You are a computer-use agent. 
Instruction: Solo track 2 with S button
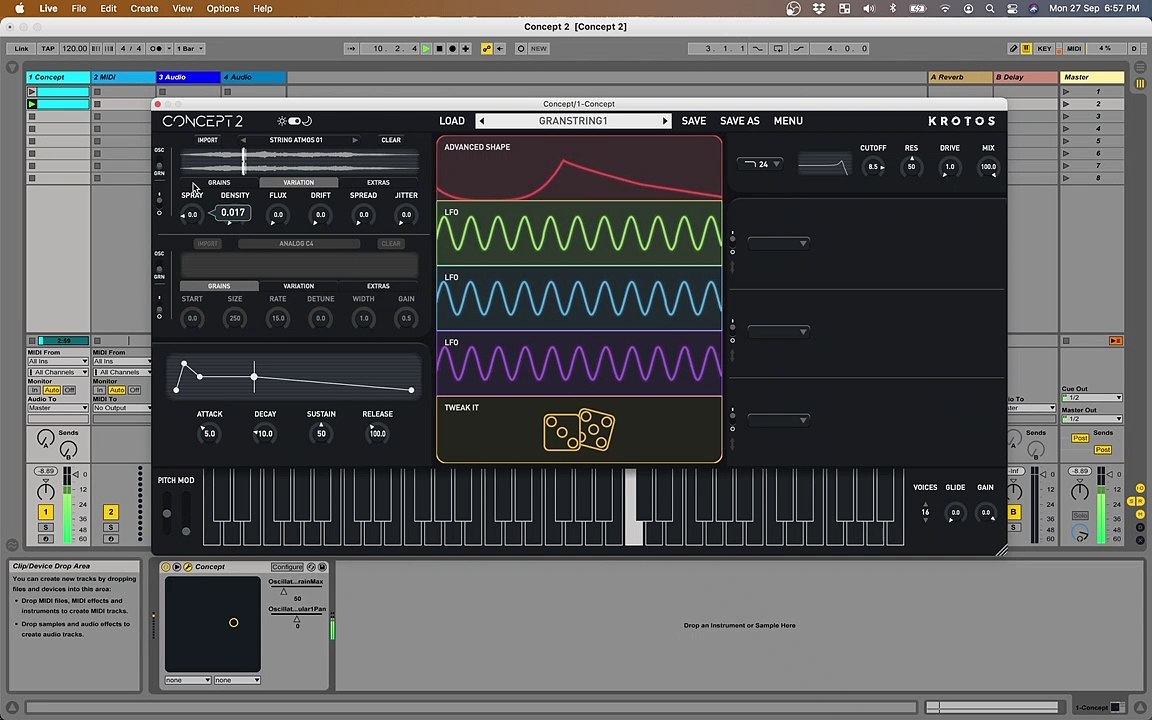pos(111,527)
